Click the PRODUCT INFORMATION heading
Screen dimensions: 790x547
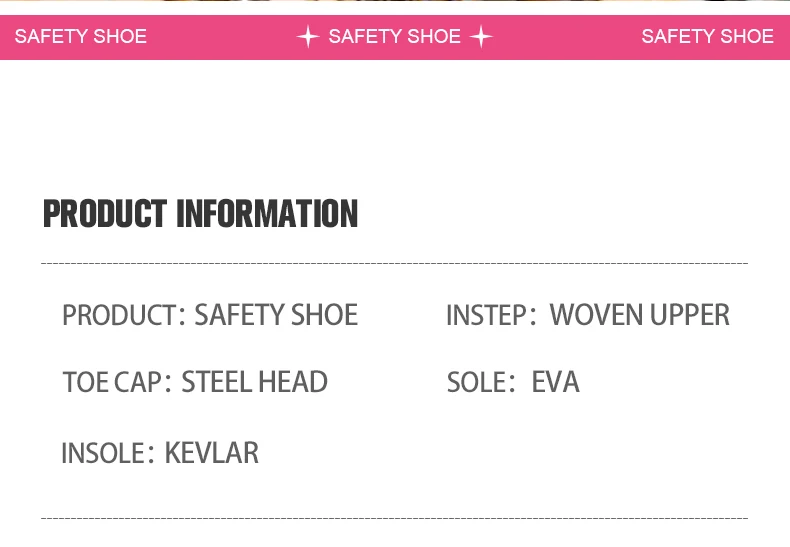tap(200, 214)
